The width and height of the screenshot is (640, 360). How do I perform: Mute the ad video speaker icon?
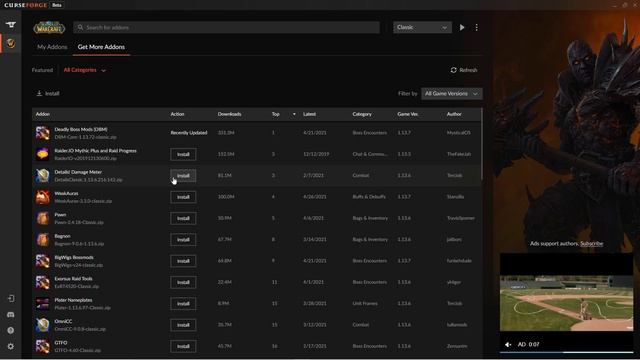pyautogui.click(x=508, y=344)
